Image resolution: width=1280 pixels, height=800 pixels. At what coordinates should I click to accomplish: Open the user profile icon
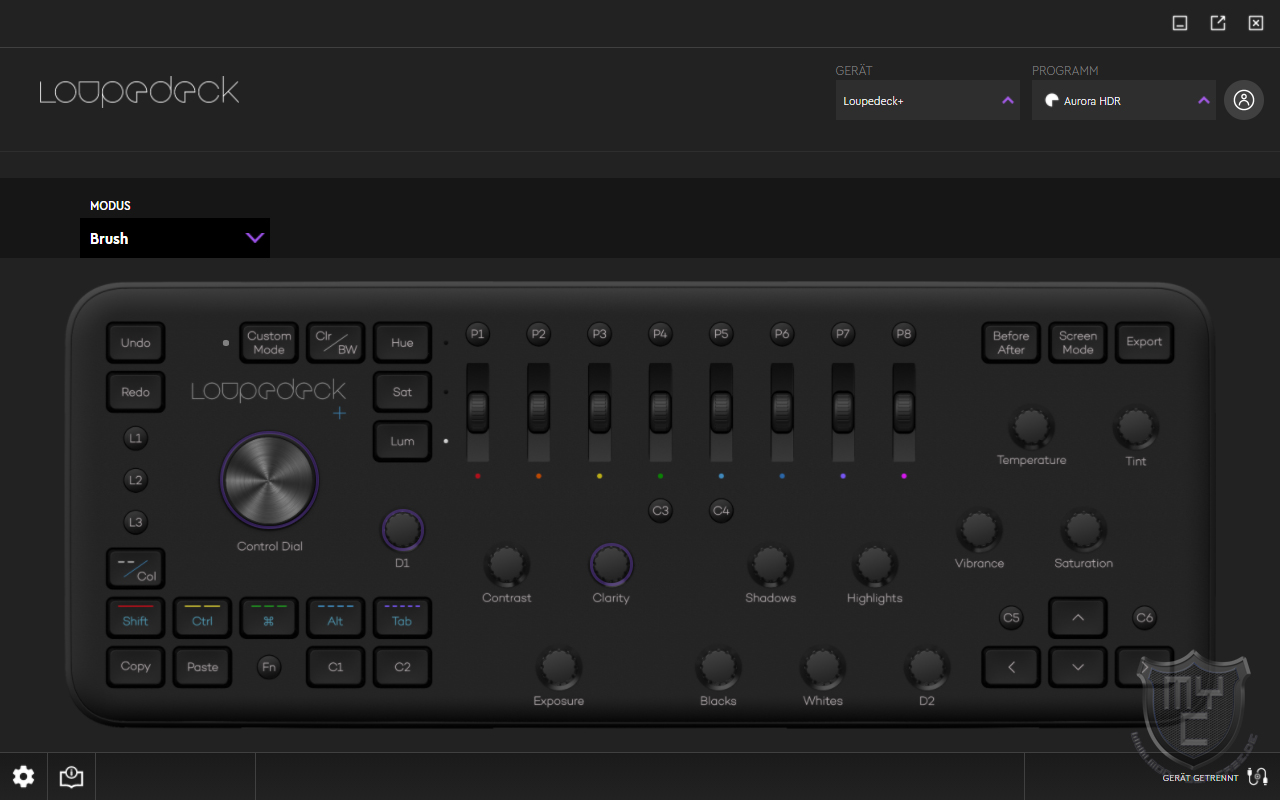point(1244,100)
